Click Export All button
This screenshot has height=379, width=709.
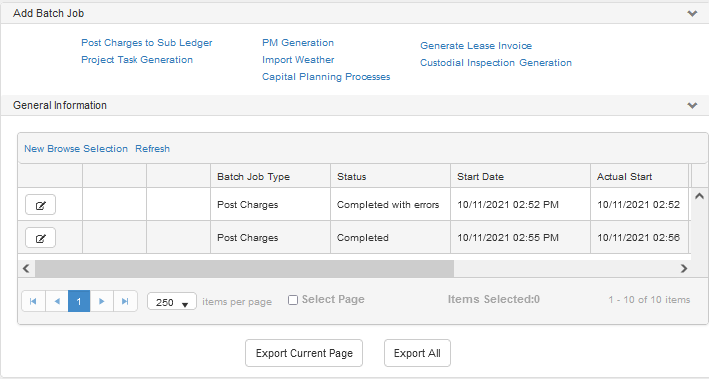pos(417,353)
